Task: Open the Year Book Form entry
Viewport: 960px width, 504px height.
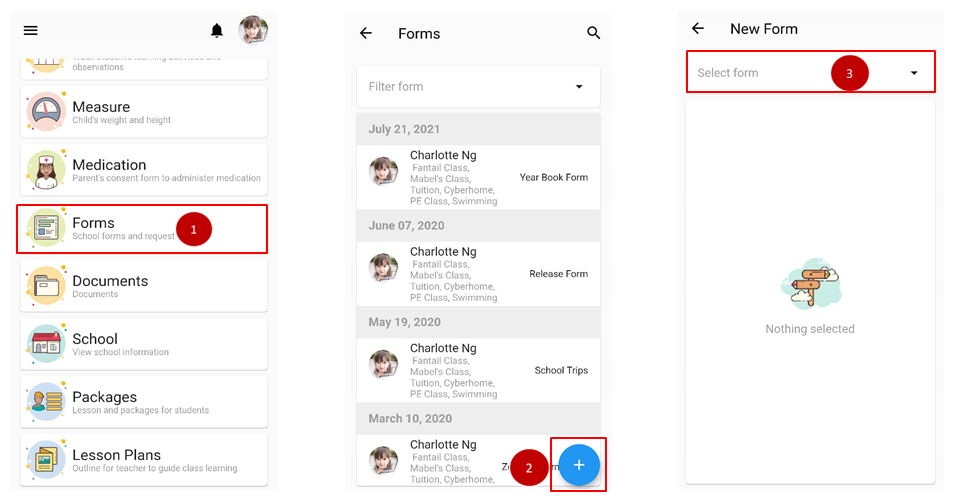Action: pyautogui.click(x=478, y=177)
